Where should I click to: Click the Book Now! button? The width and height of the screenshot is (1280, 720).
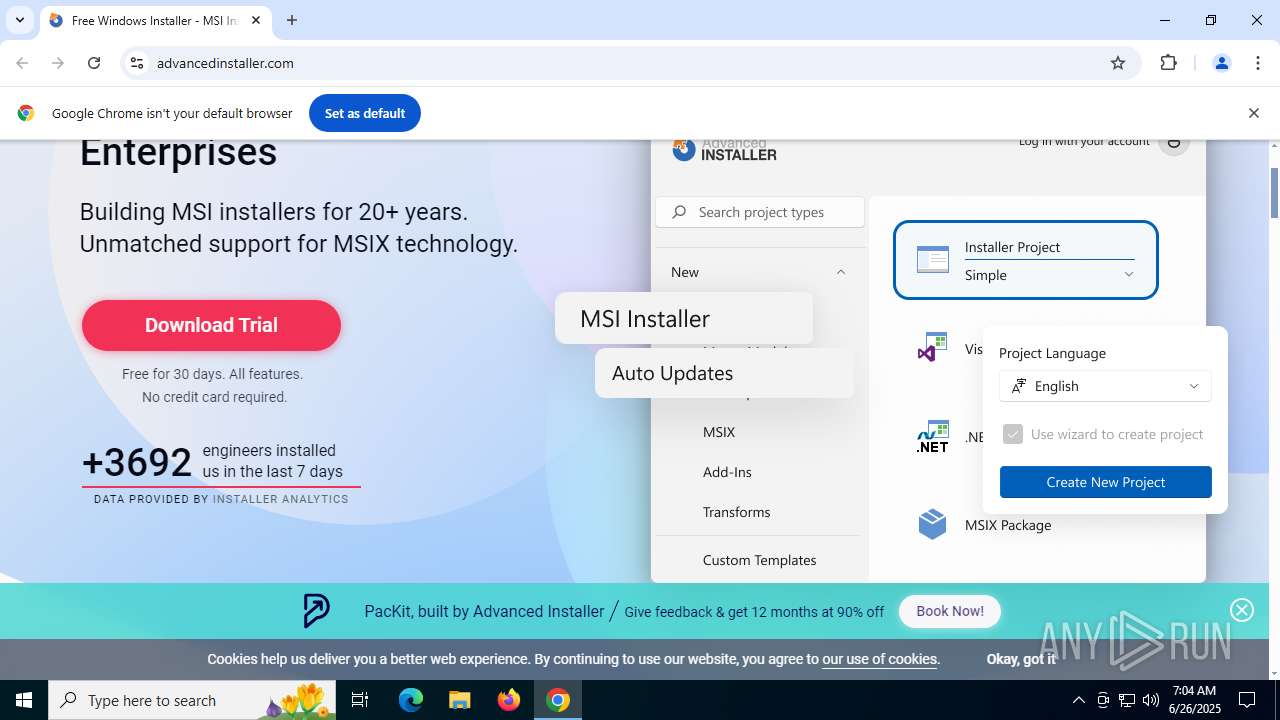[x=950, y=611]
